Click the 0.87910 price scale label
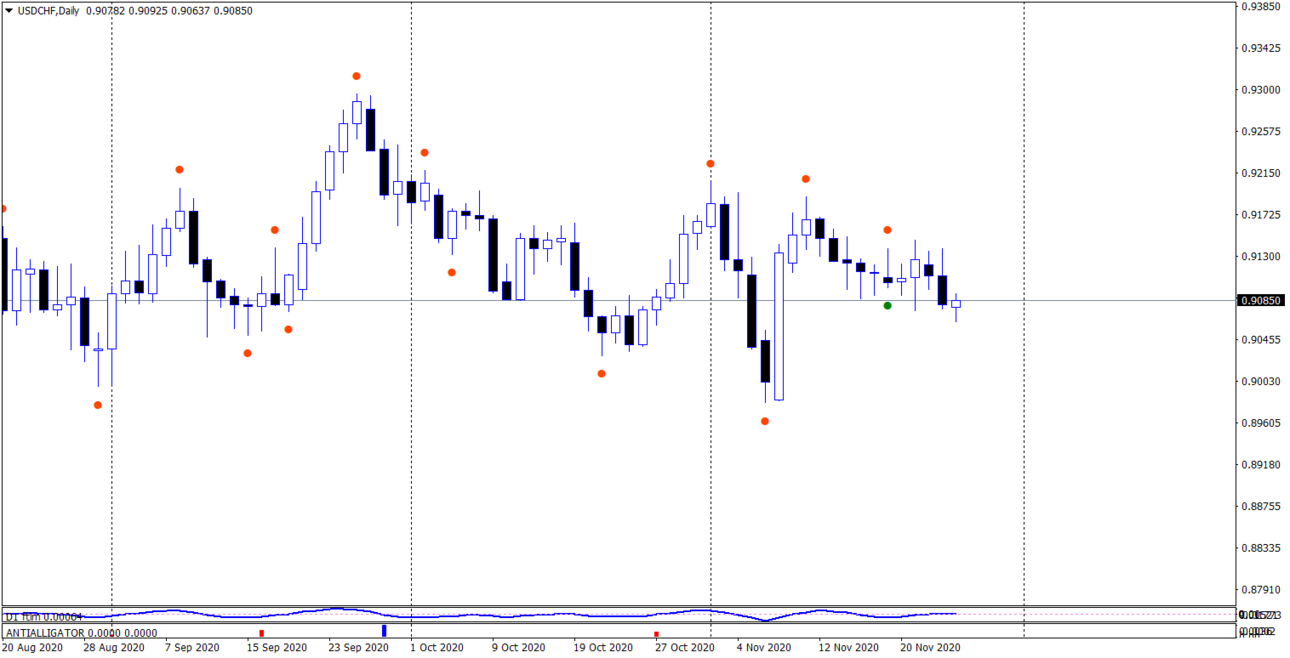Viewport: 1290px width, 658px height. point(1261,591)
